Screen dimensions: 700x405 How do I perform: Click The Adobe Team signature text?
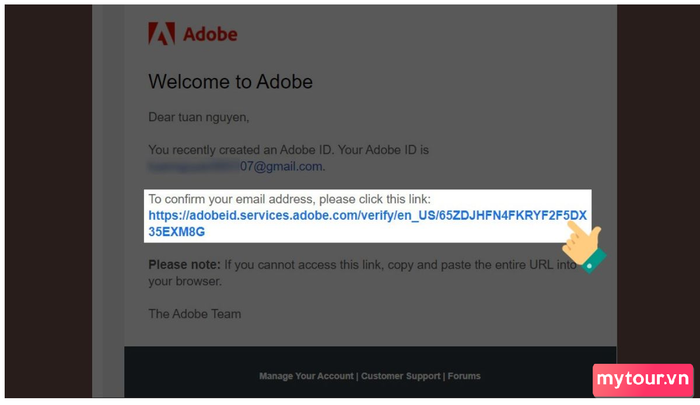tap(195, 314)
